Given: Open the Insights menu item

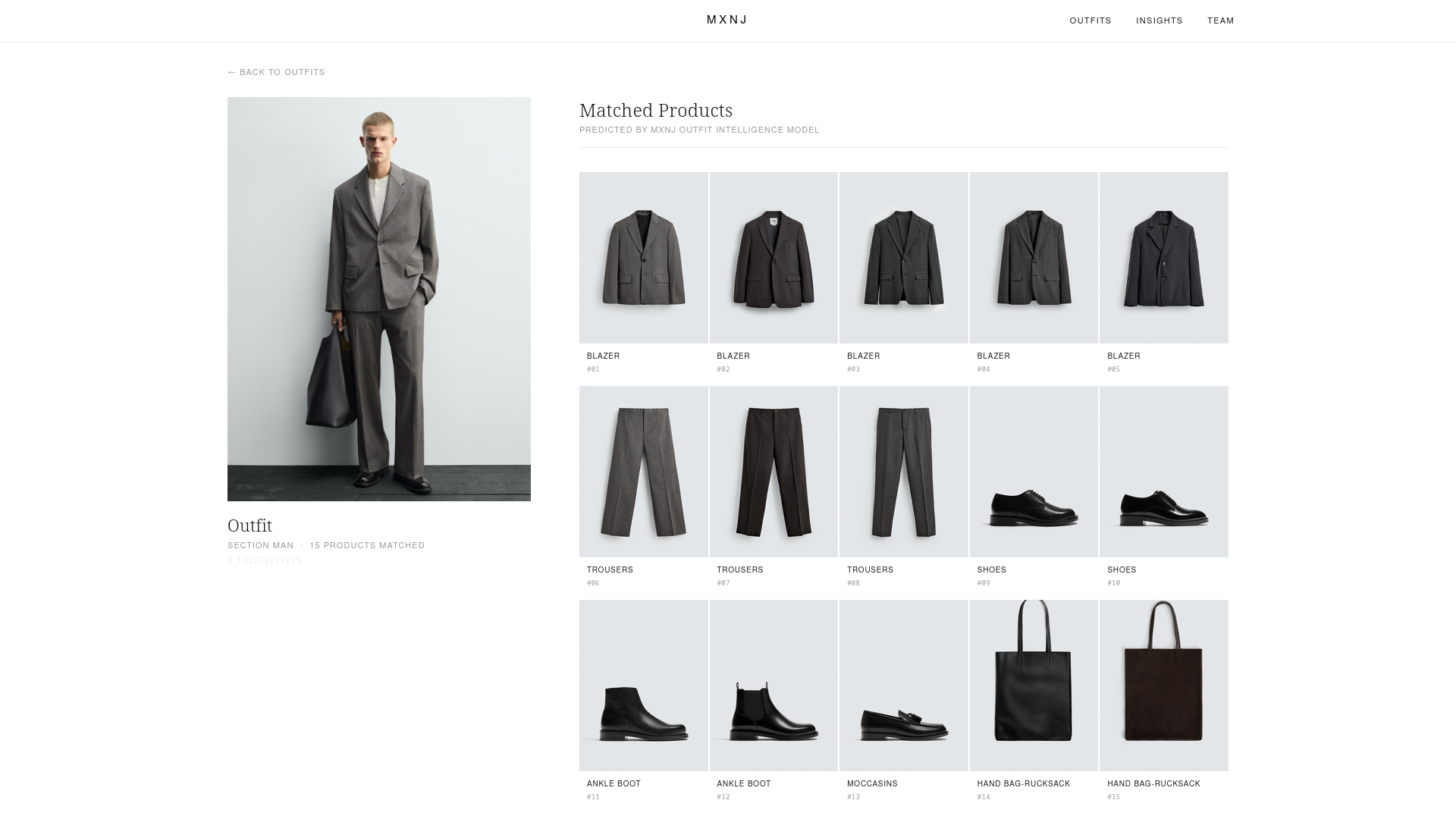Looking at the screenshot, I should click(x=1159, y=20).
